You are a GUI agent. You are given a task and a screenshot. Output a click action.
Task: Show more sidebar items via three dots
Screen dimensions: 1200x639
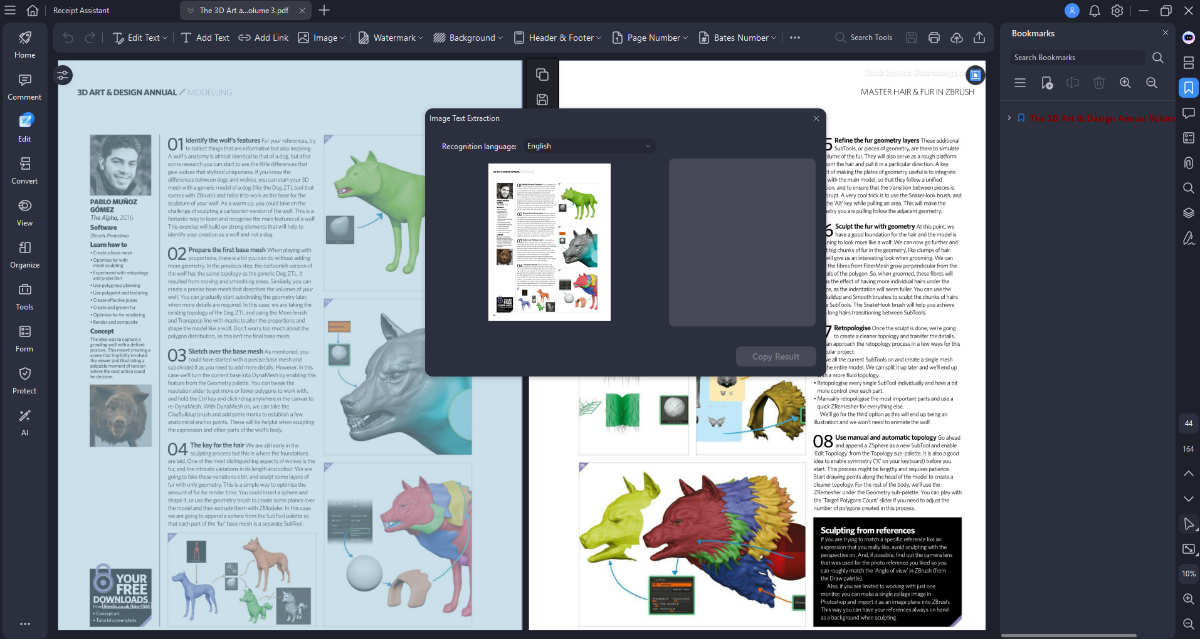tap(24, 623)
